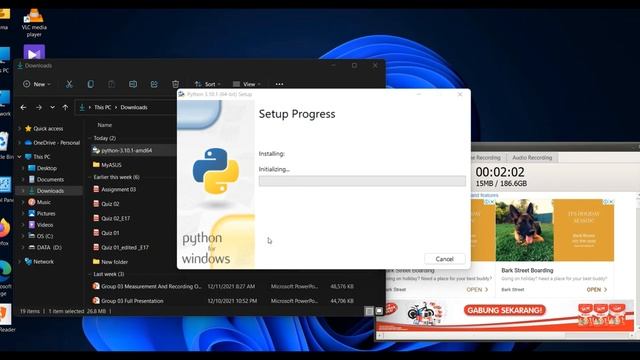The height and width of the screenshot is (360, 640).
Task: Open the purple video app desktop icon
Action: pos(34,53)
